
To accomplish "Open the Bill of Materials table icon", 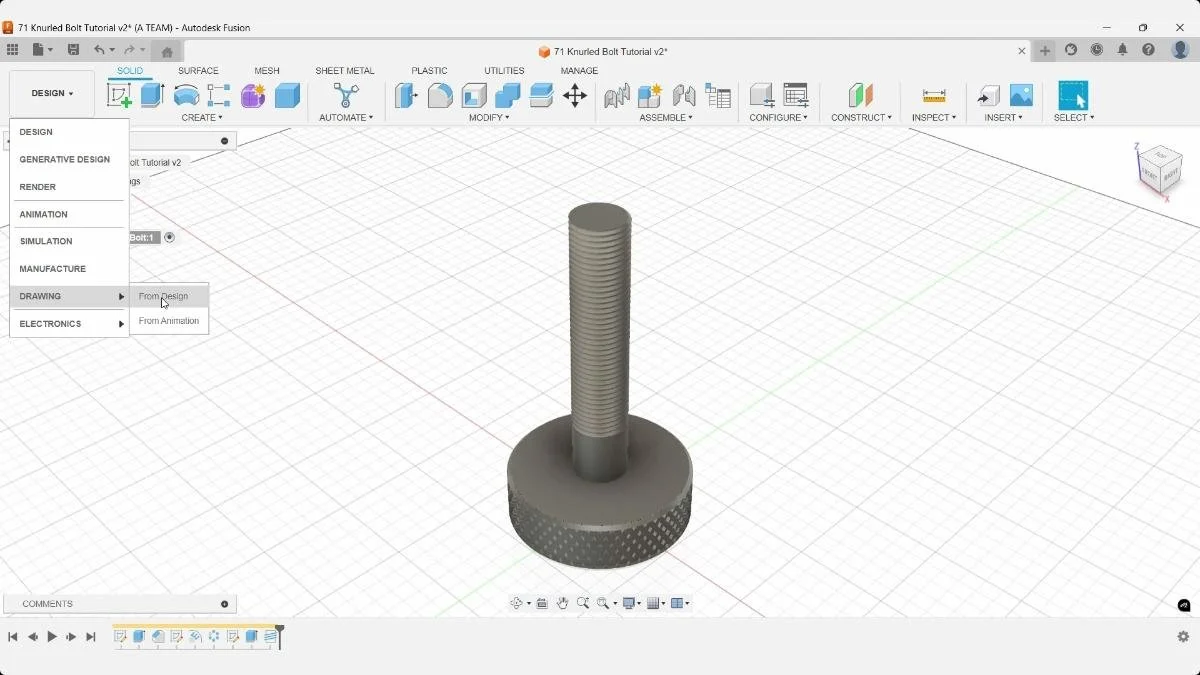I will tap(718, 96).
